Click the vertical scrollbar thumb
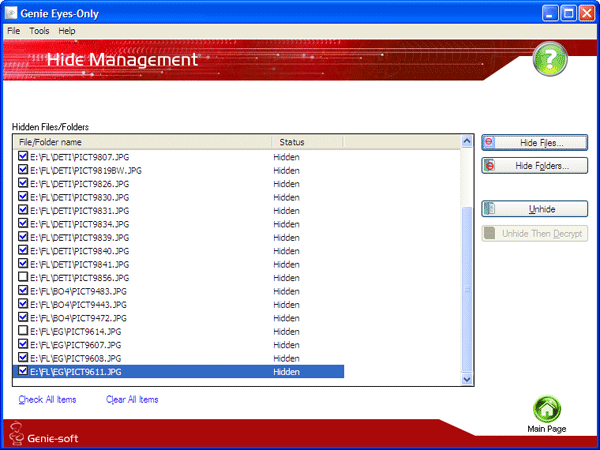 (467, 290)
